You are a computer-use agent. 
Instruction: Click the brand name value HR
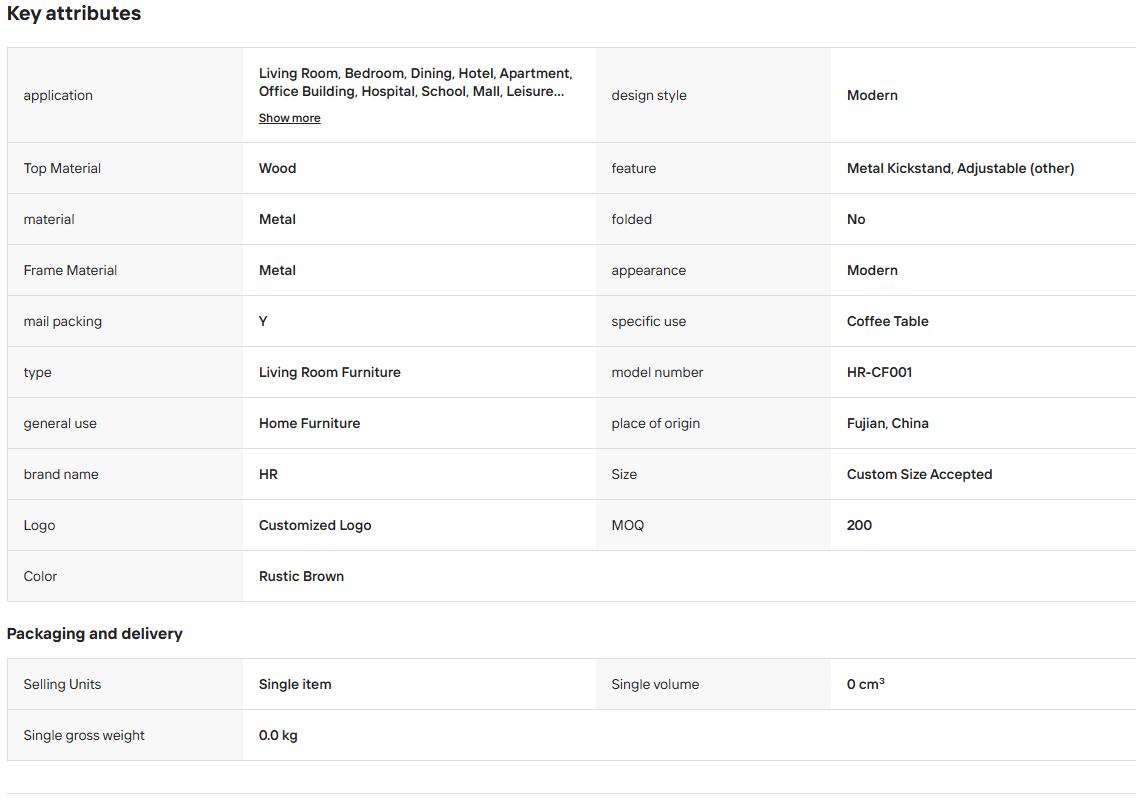click(268, 474)
